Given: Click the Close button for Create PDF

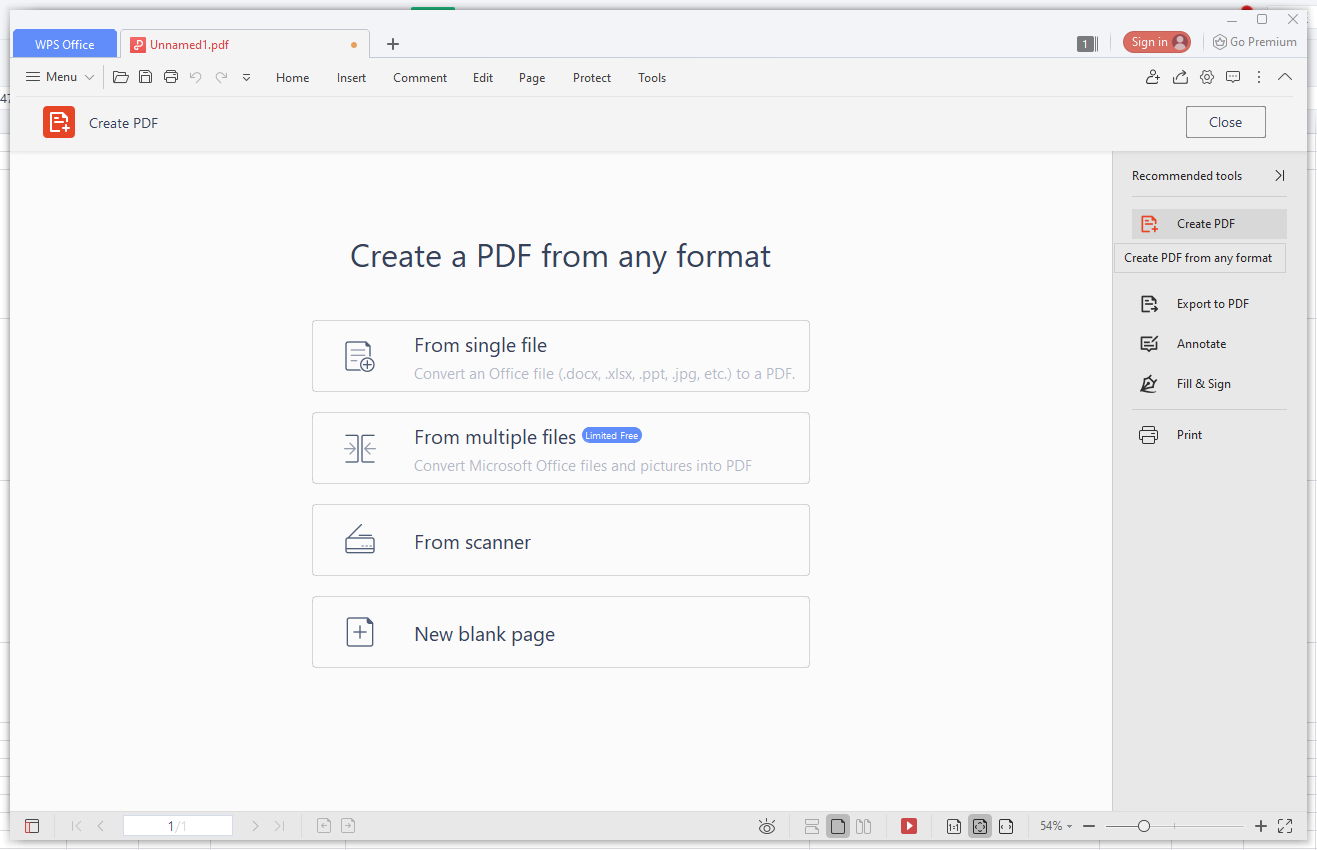Looking at the screenshot, I should pyautogui.click(x=1225, y=122).
